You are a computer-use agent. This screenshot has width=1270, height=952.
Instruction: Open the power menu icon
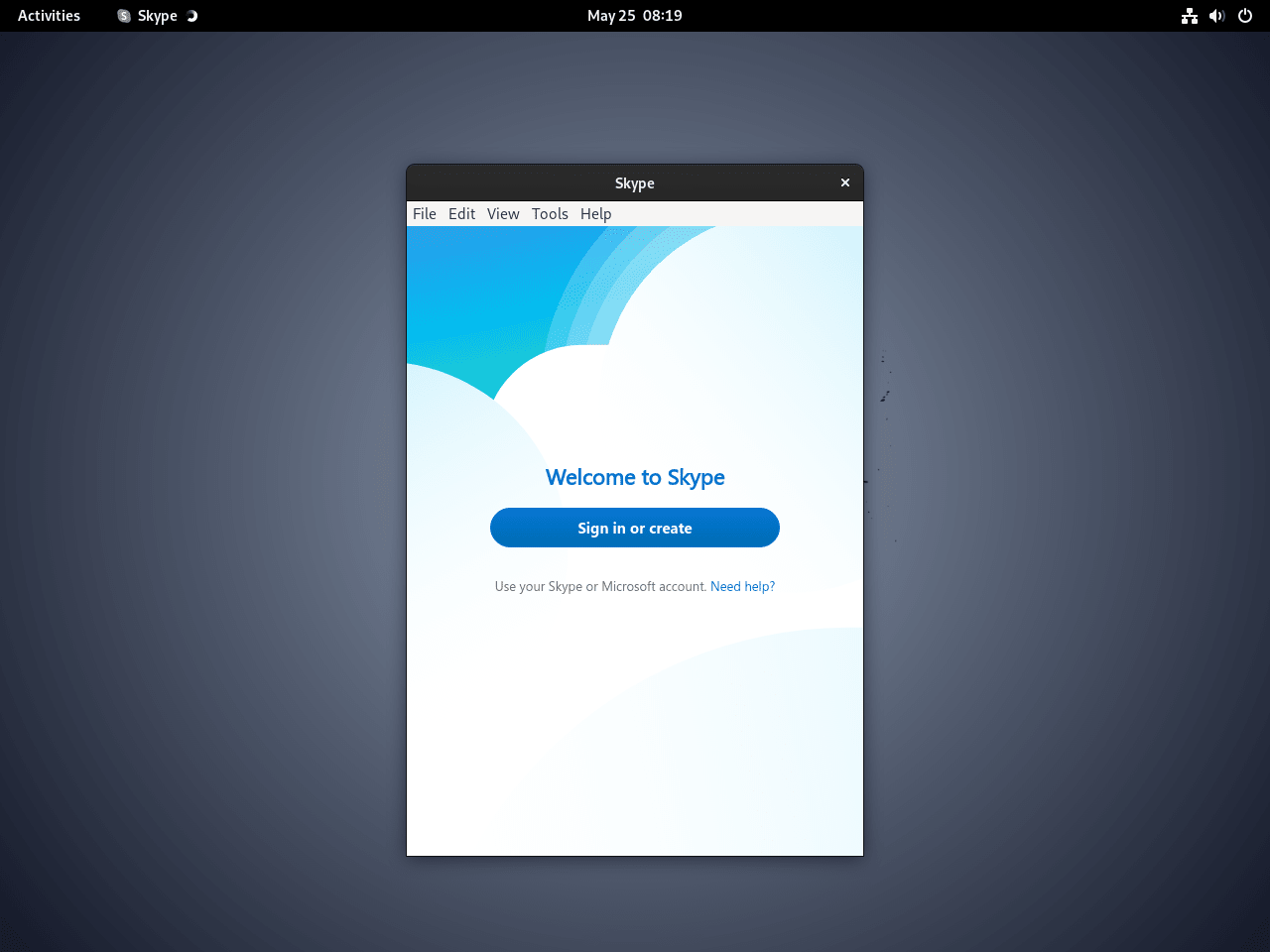click(1245, 16)
